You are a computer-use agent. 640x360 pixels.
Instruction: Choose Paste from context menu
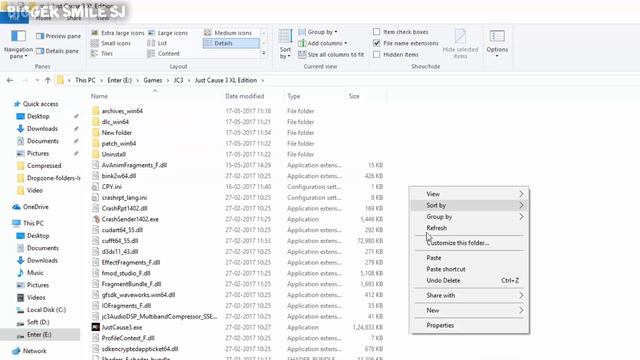[x=469, y=258]
